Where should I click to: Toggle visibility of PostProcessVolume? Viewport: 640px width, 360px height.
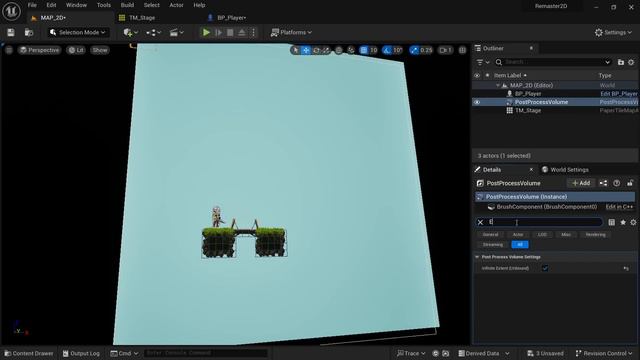477,102
